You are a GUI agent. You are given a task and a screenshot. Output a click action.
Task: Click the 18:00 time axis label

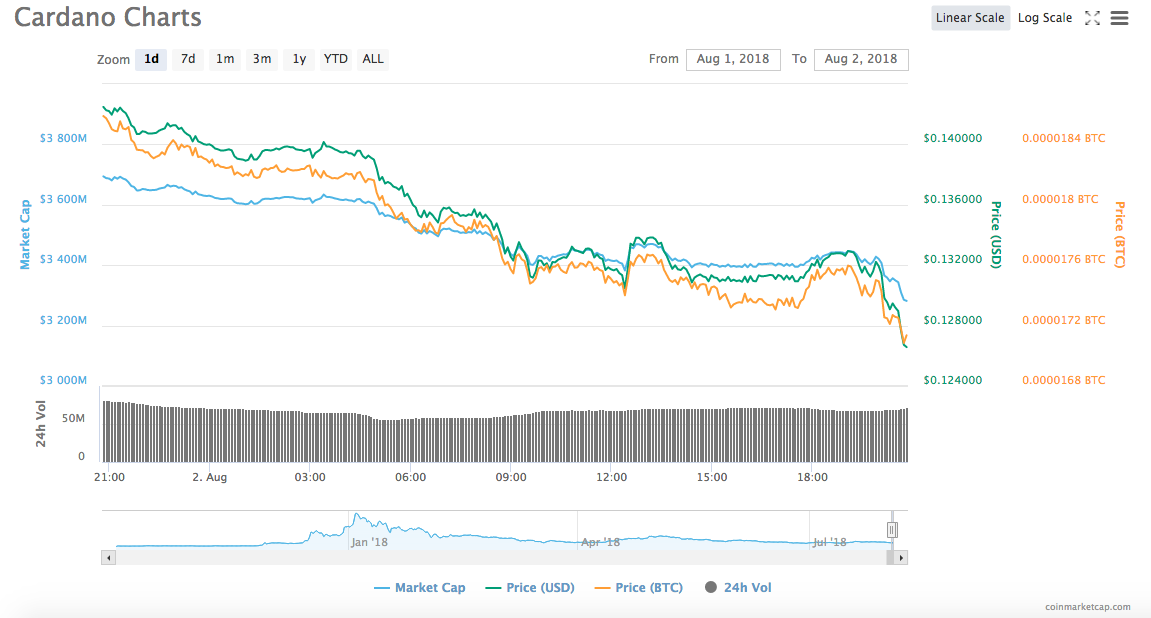812,477
